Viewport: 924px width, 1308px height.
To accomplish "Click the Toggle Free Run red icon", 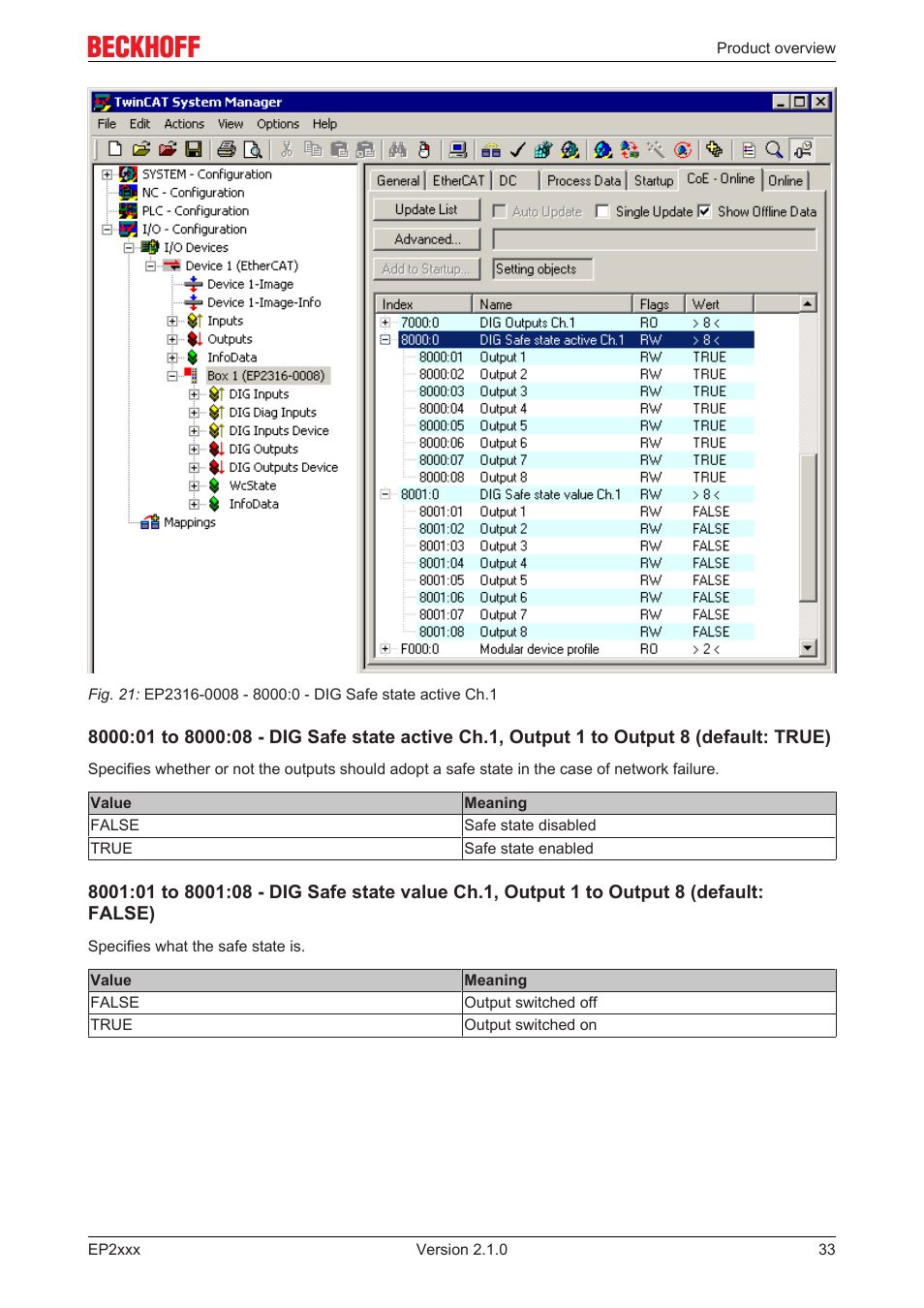I will [x=683, y=149].
